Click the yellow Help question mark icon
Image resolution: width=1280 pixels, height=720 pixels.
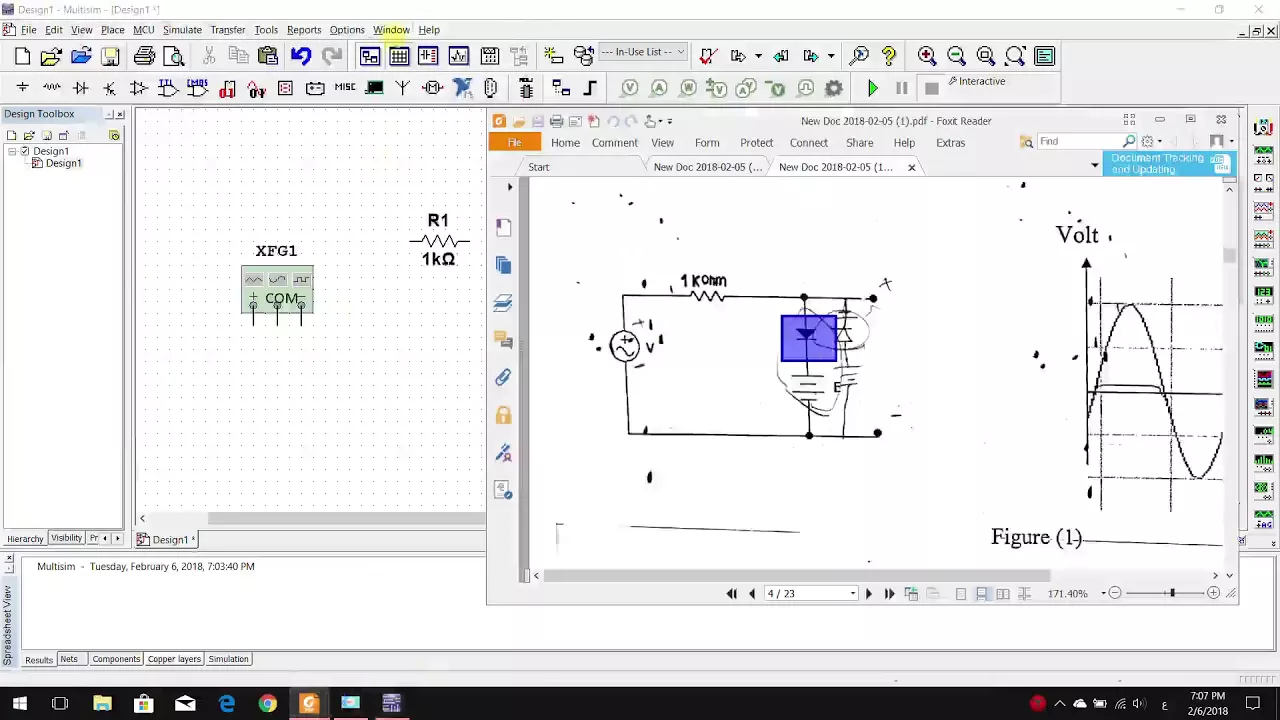pyautogui.click(x=889, y=56)
